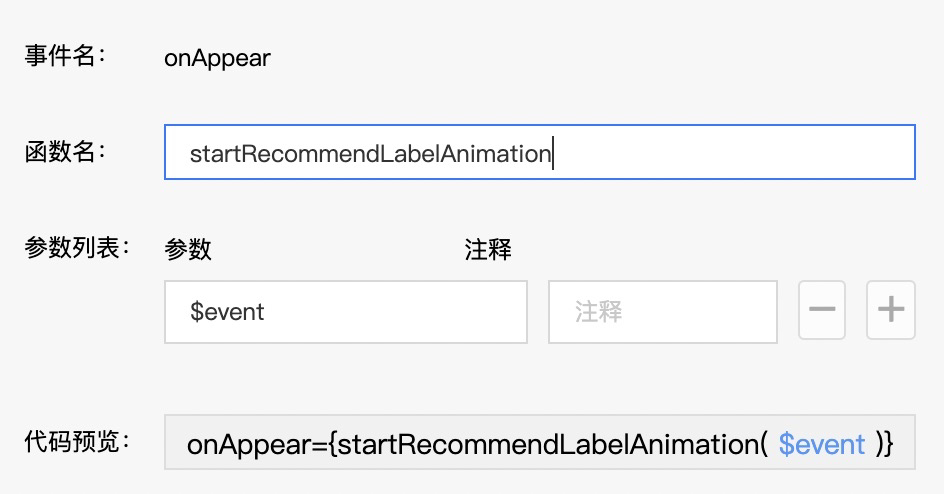Click startRecommendLabelAnimation text inside the function name field
944x494 pixels.
point(370,153)
